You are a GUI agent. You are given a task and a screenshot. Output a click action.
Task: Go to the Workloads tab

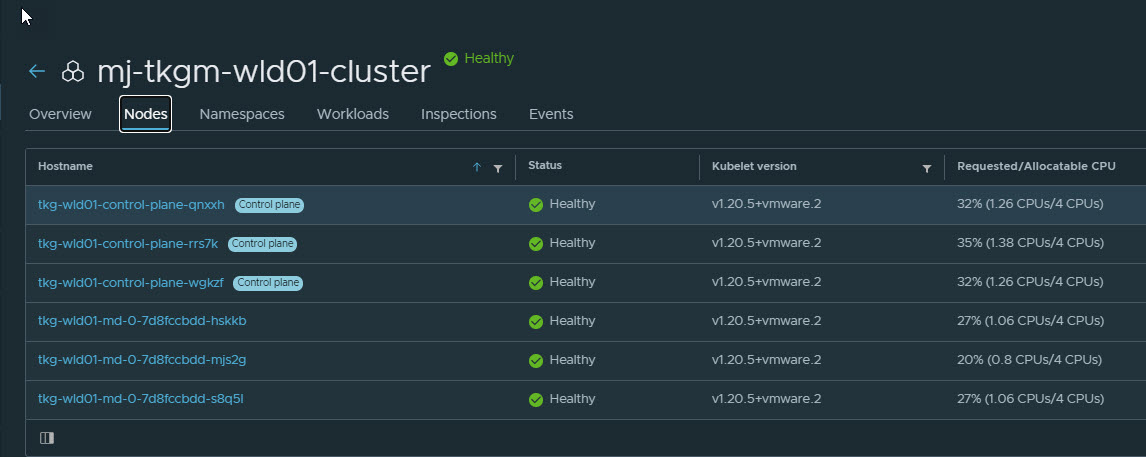[353, 114]
